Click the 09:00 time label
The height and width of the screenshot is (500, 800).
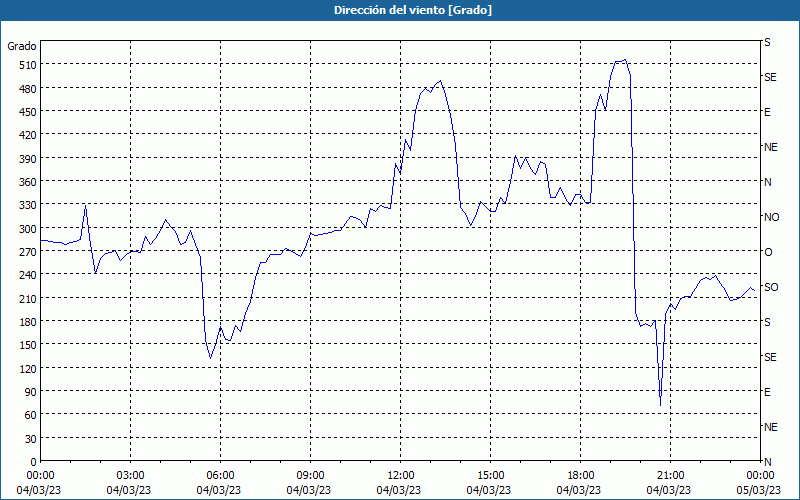(x=310, y=476)
